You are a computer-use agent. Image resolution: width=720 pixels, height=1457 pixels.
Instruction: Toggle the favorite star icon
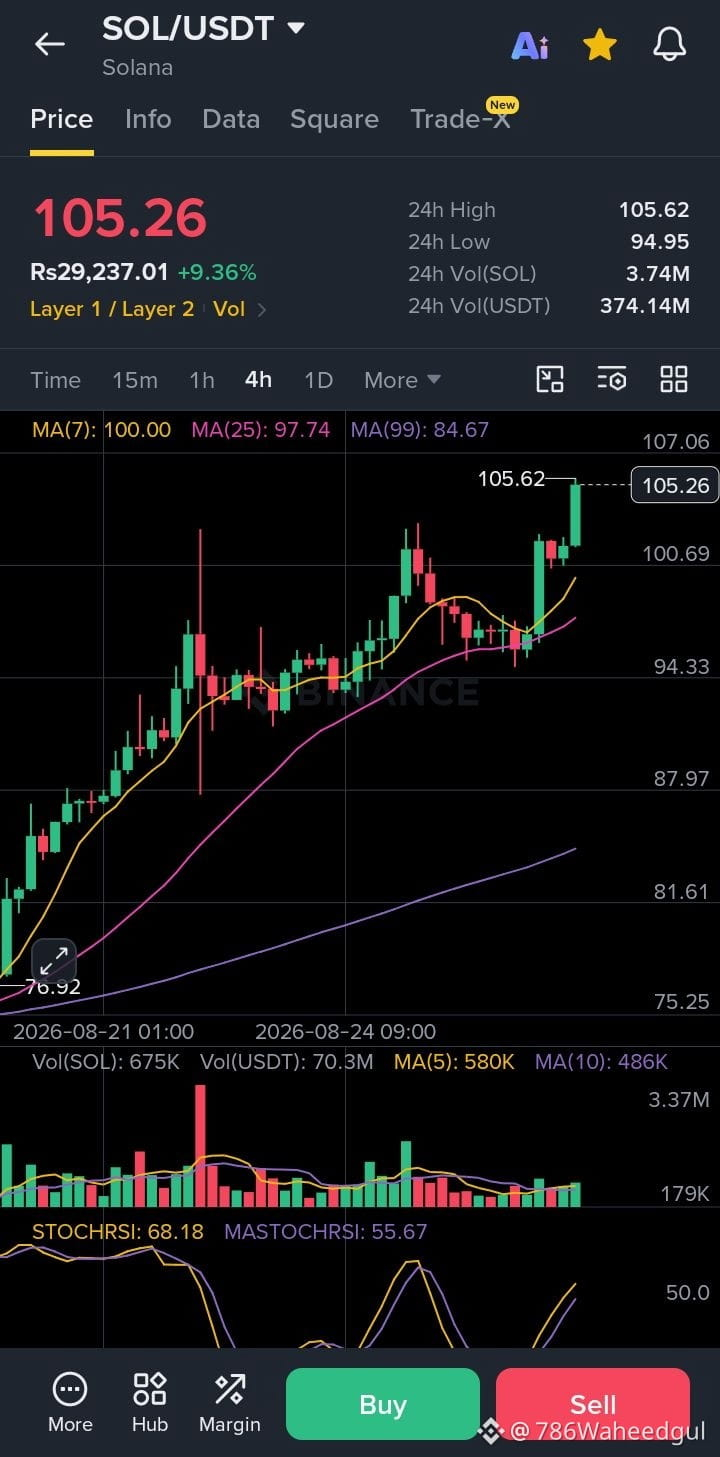[x=599, y=44]
